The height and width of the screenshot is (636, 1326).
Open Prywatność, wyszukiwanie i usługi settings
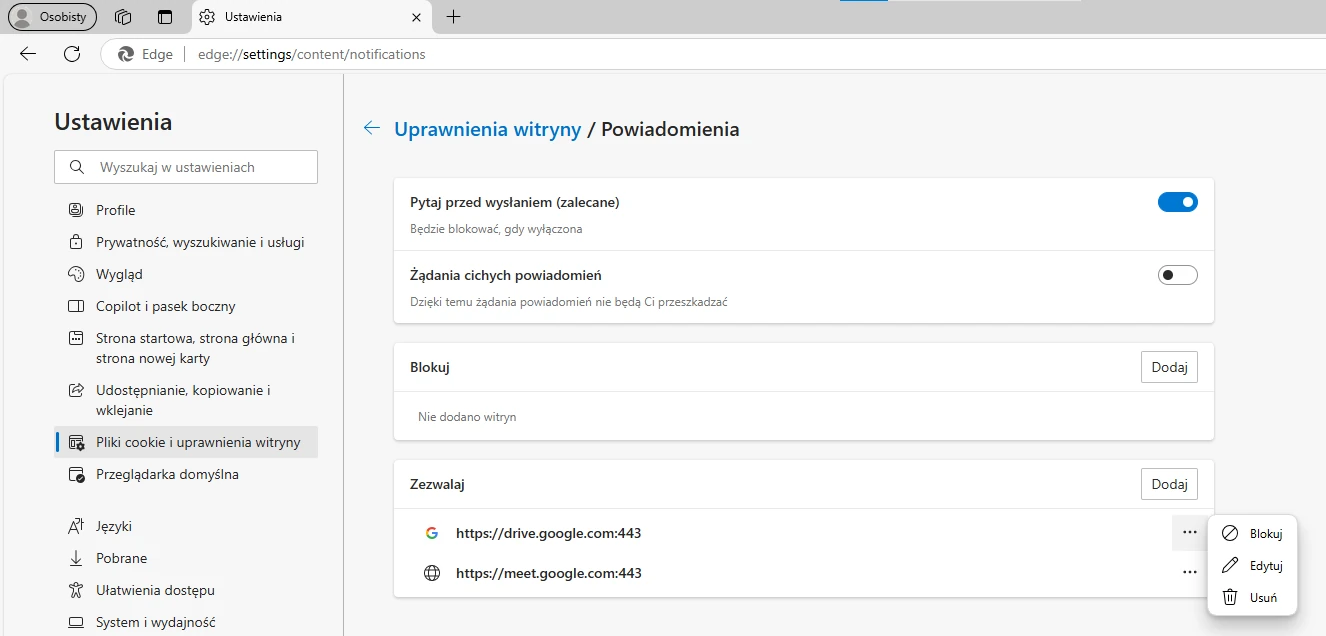200,242
